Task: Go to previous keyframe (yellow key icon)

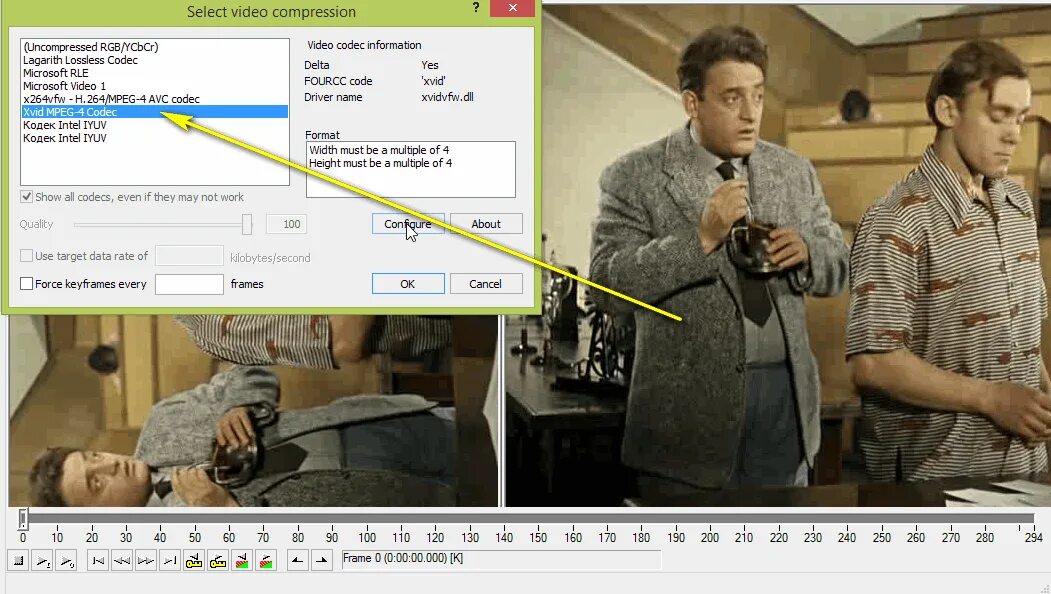Action: (x=194, y=560)
